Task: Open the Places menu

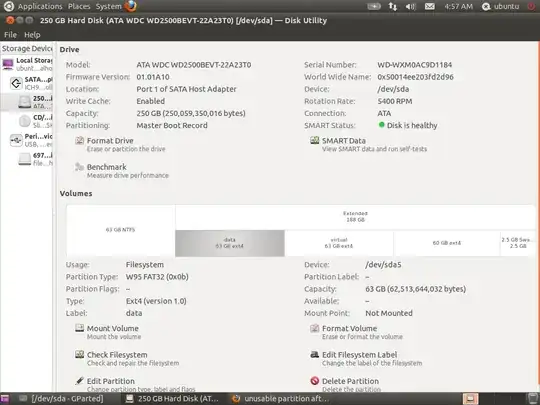Action: 79,6
